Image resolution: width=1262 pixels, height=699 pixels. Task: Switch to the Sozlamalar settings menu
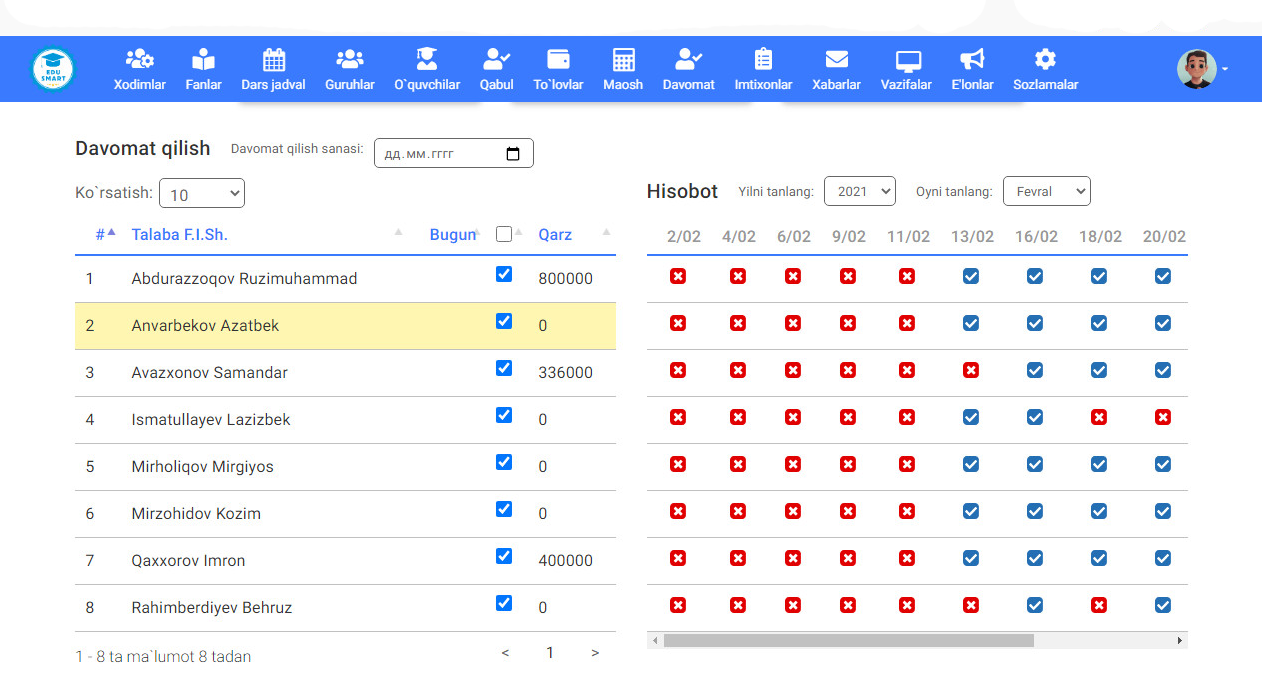[1045, 69]
